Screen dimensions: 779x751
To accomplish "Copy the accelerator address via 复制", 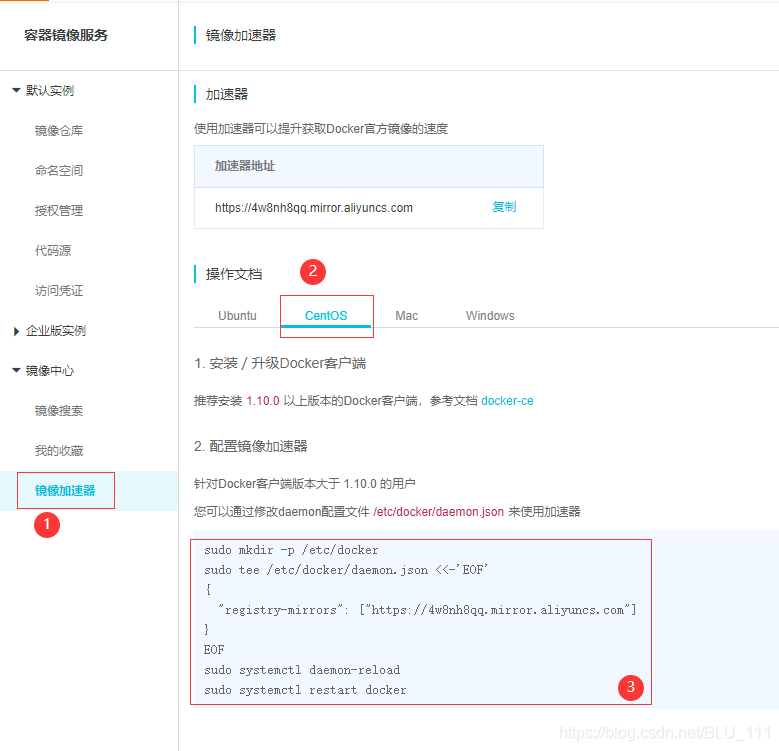I will pyautogui.click(x=504, y=207).
